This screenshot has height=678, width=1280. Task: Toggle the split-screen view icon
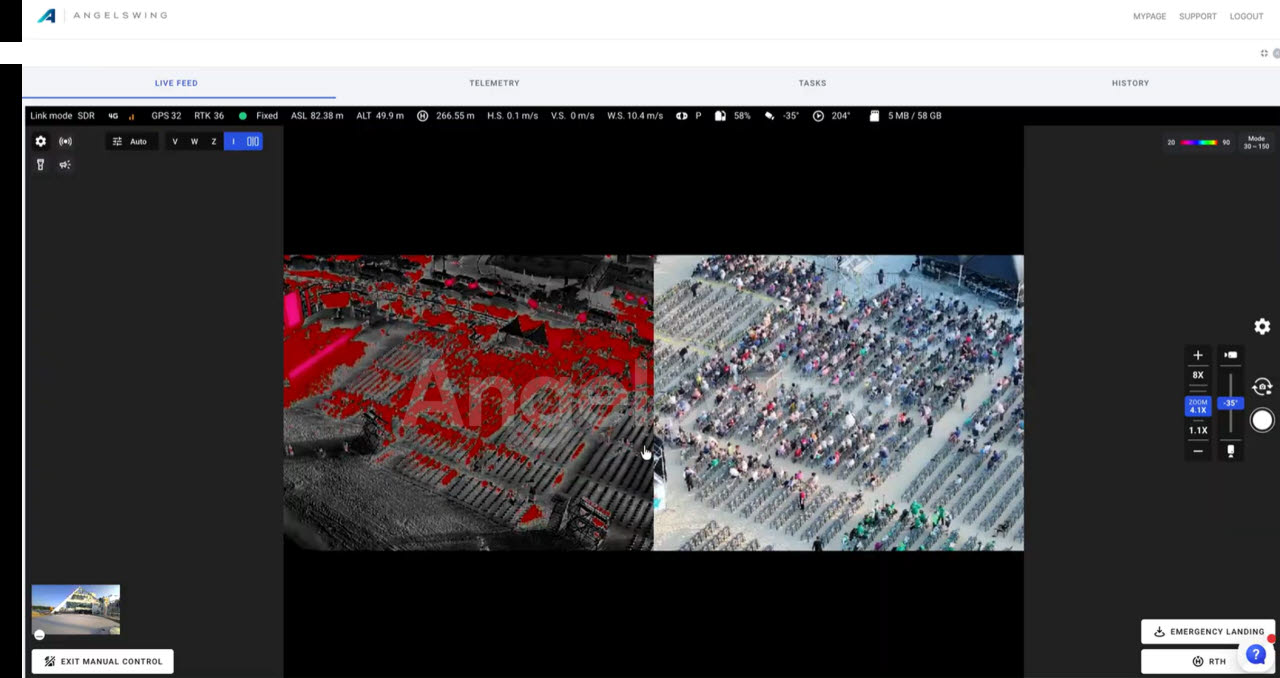[253, 141]
